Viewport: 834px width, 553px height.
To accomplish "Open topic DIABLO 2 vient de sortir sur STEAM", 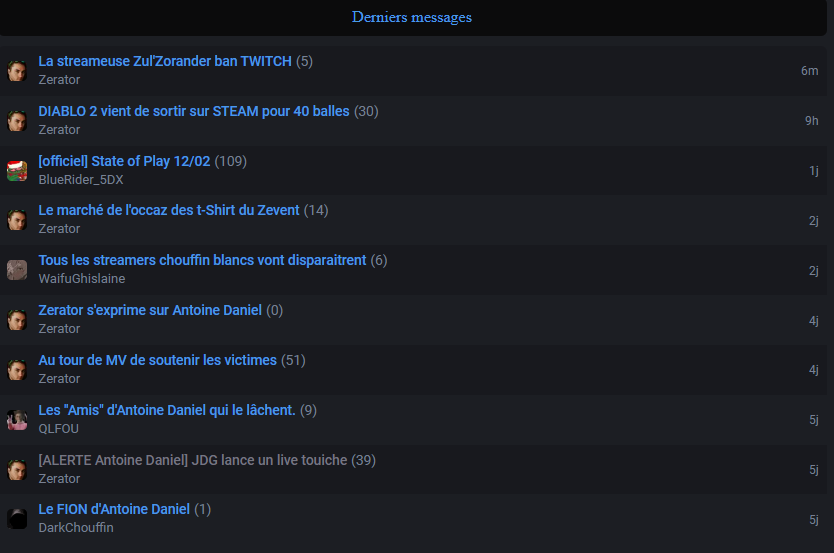I will pos(194,111).
